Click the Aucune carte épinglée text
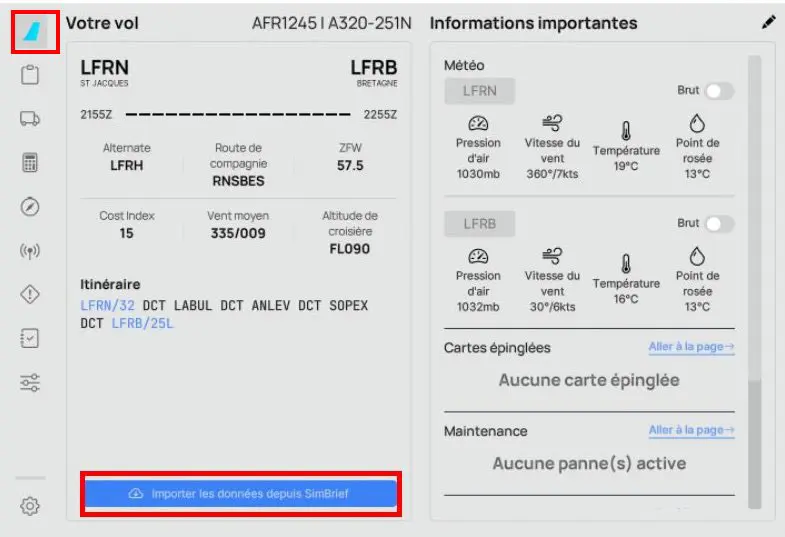Screen dimensions: 785x537 point(589,380)
